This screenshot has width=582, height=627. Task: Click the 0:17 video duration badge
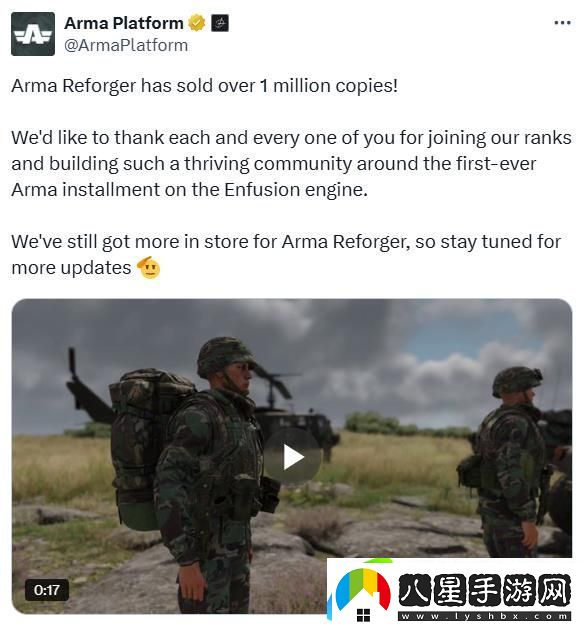pos(47,590)
